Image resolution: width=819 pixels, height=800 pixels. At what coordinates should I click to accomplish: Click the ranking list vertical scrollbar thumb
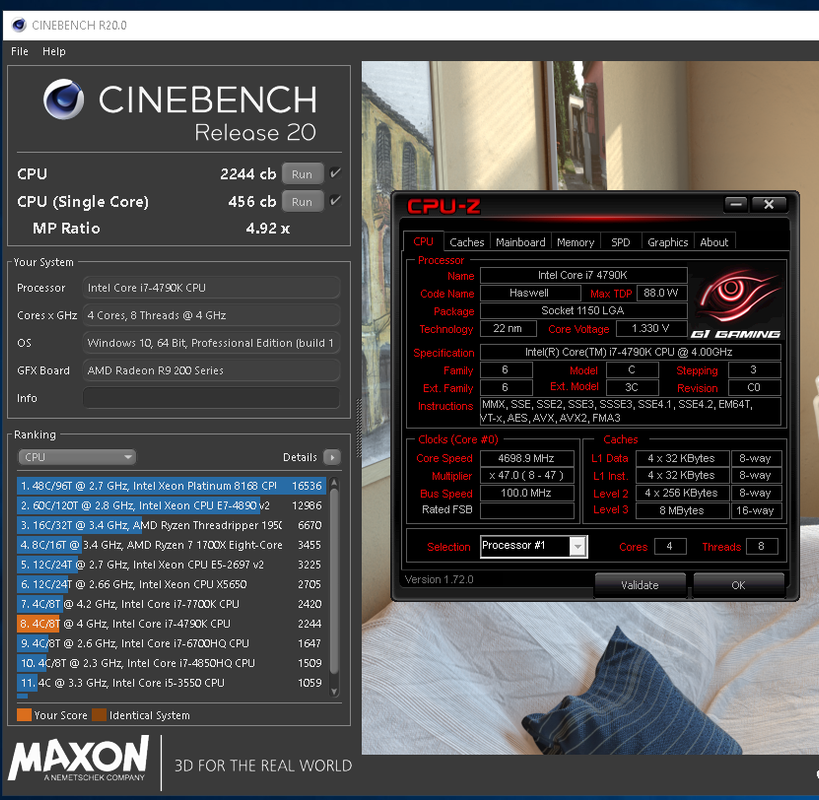tap(334, 582)
